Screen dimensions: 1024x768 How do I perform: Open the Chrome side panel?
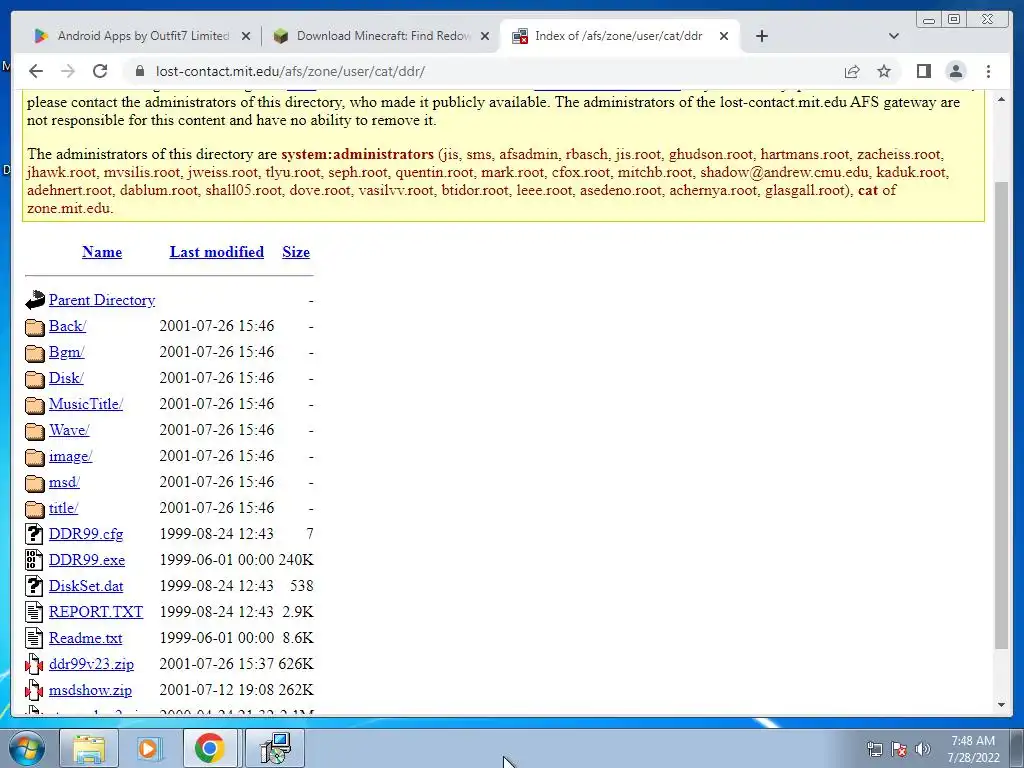(923, 71)
